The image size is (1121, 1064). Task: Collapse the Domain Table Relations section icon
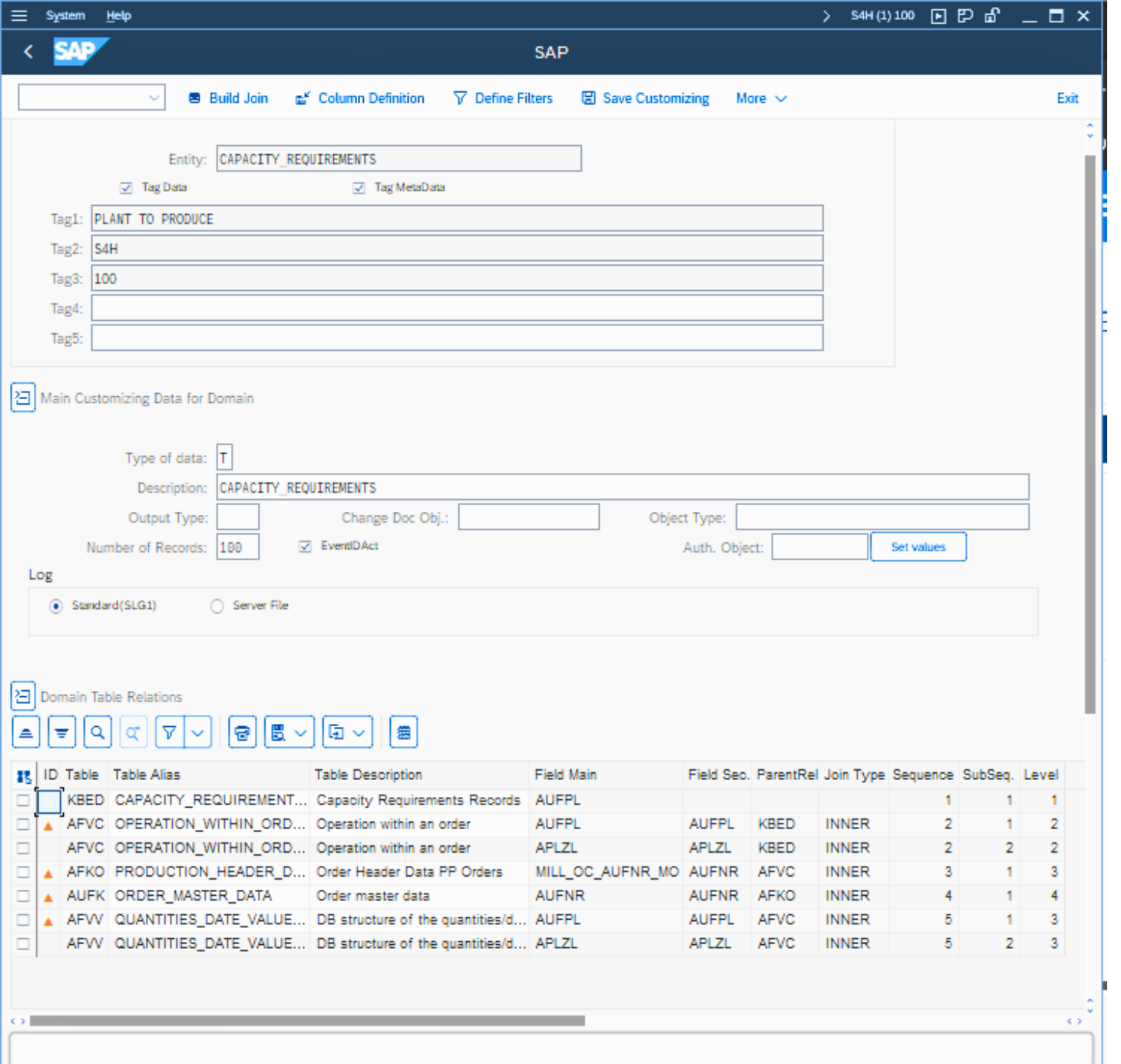point(23,696)
